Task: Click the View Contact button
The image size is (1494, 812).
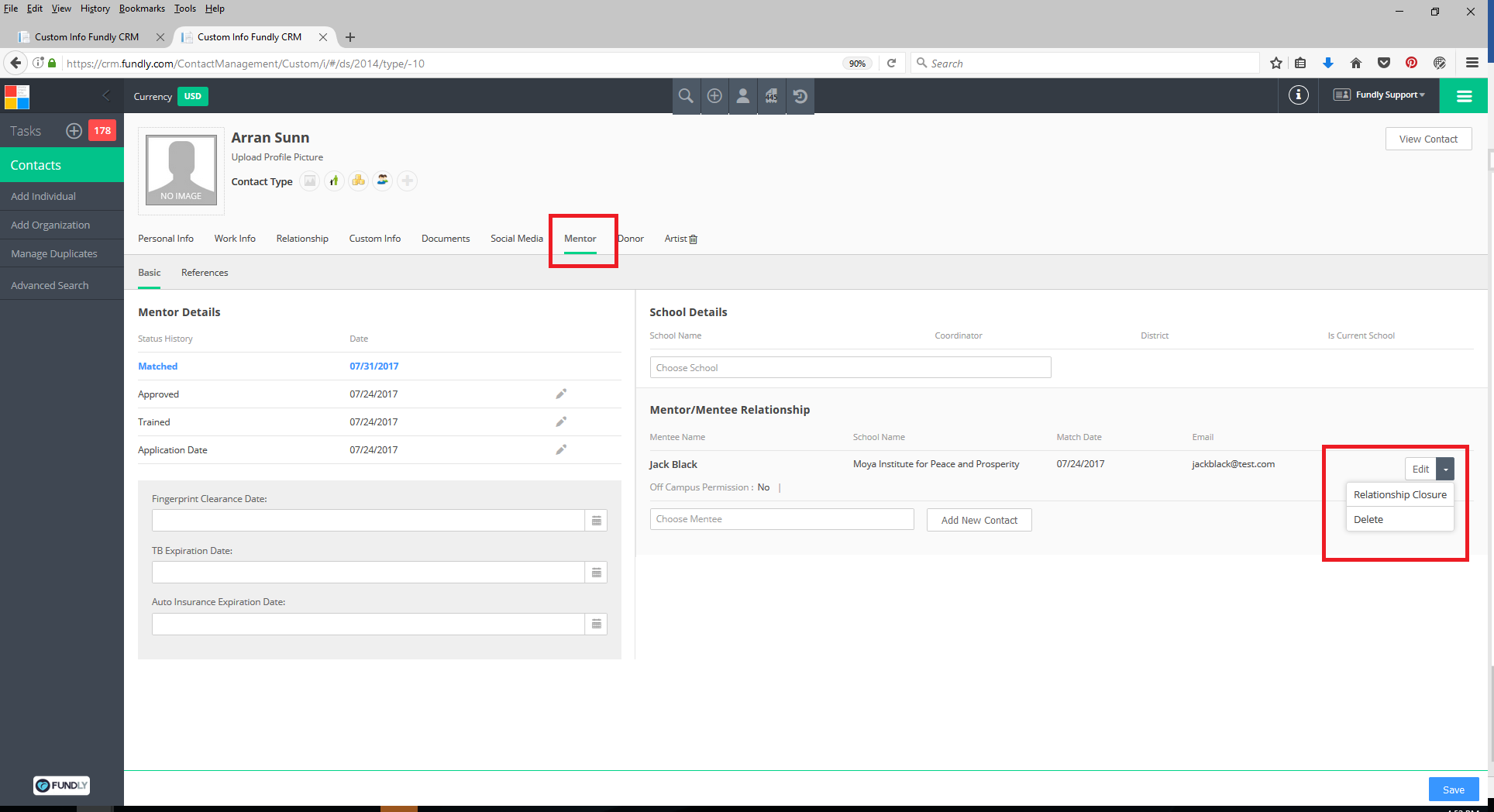Action: pyautogui.click(x=1428, y=139)
